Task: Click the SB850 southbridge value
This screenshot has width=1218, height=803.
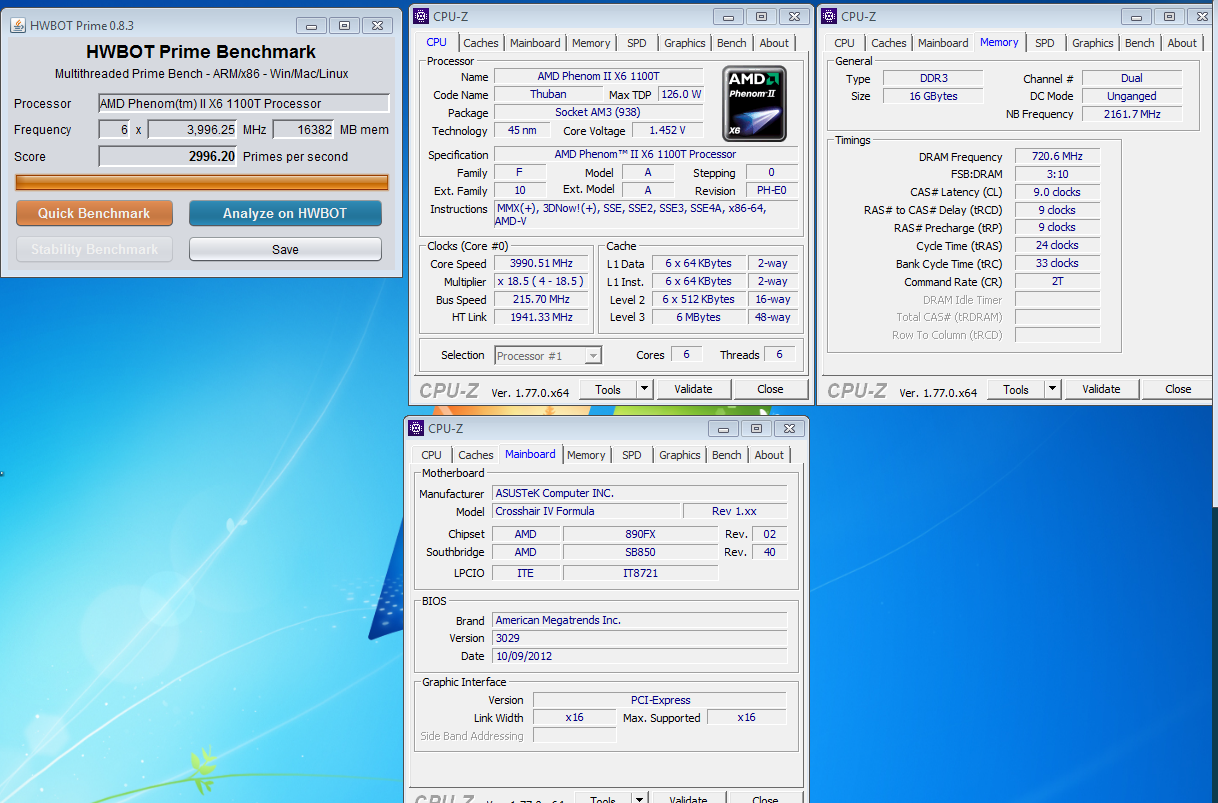Action: coord(640,552)
